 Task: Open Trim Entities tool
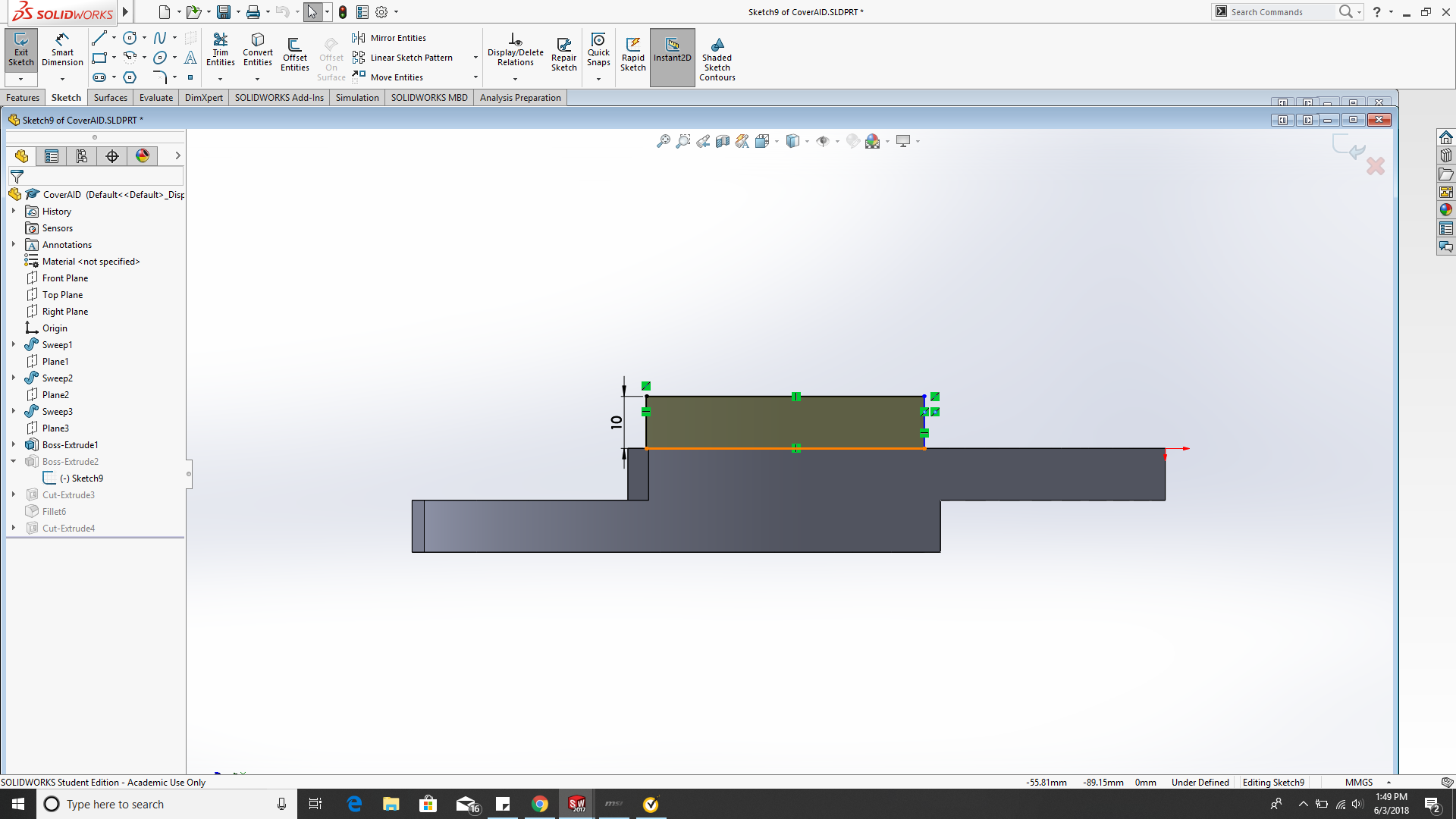click(221, 50)
